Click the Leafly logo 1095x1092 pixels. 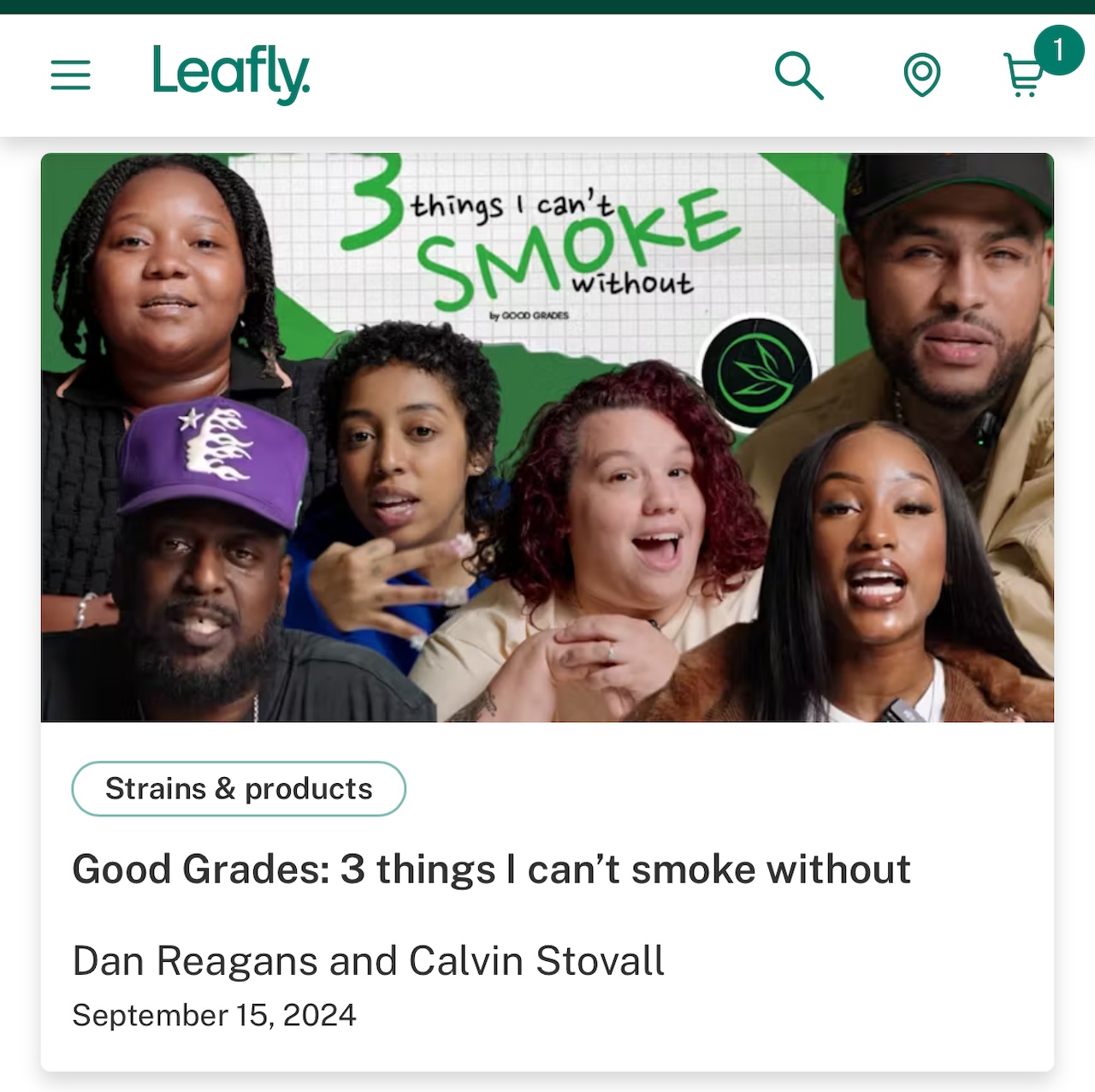click(x=231, y=74)
